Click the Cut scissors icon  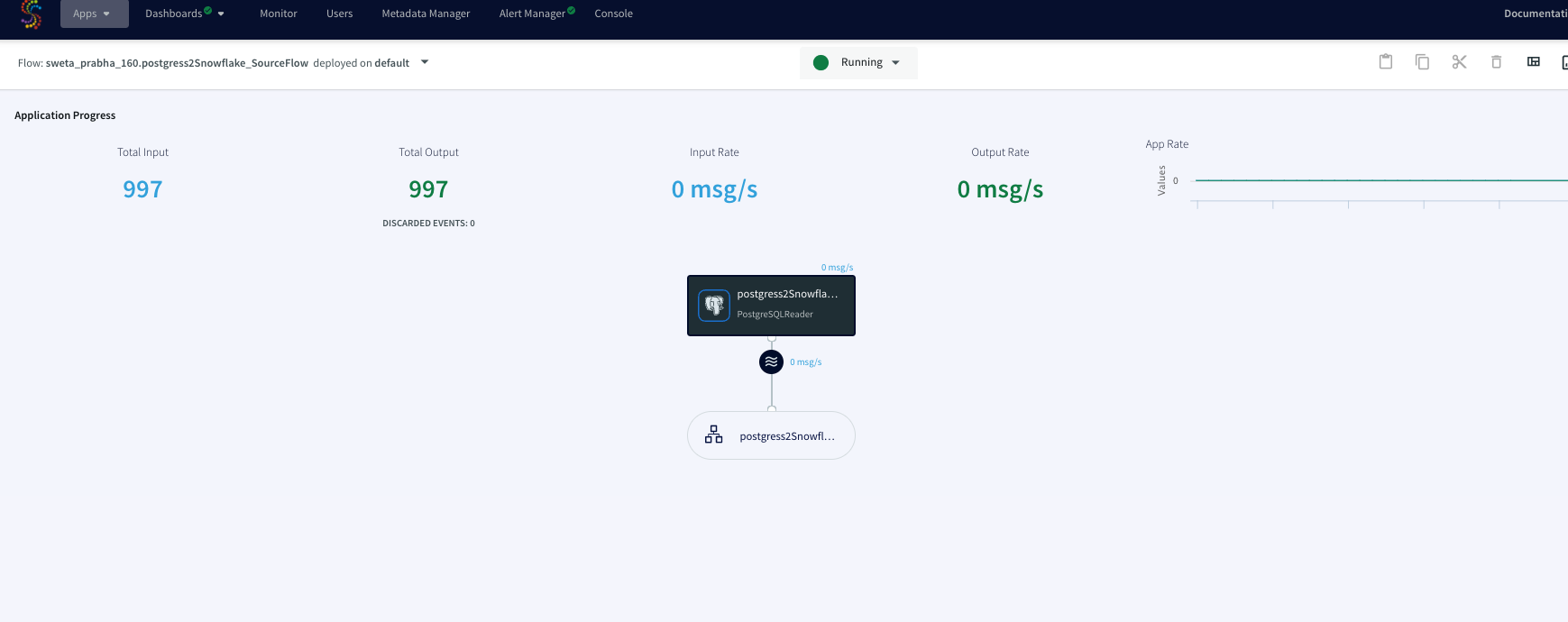click(x=1459, y=61)
